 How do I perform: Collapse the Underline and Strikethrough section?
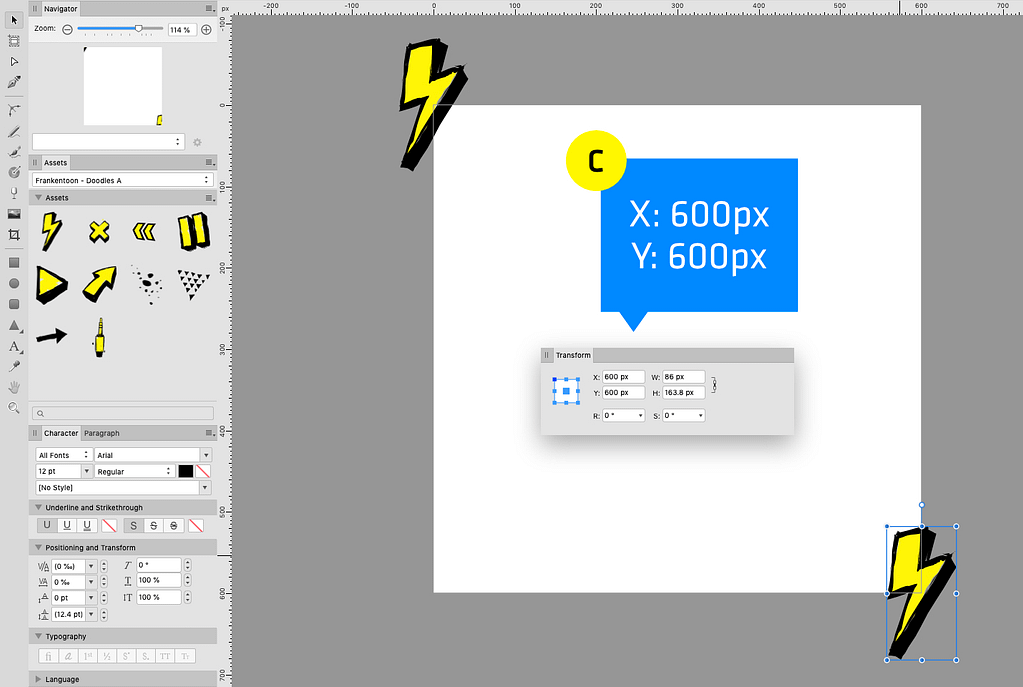(x=39, y=507)
